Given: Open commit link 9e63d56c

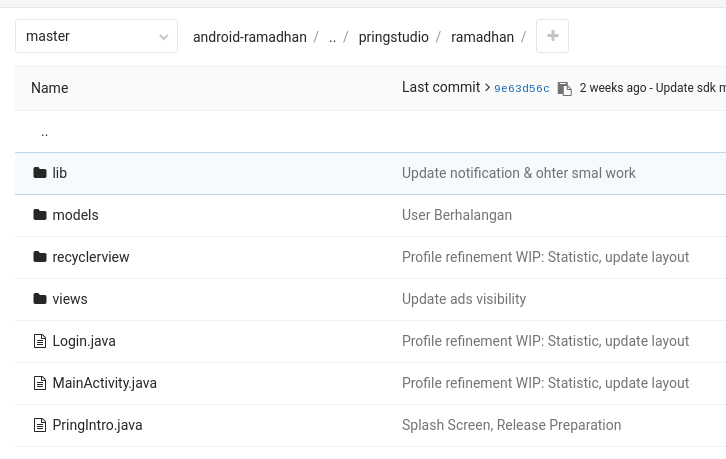Looking at the screenshot, I should pos(522,88).
